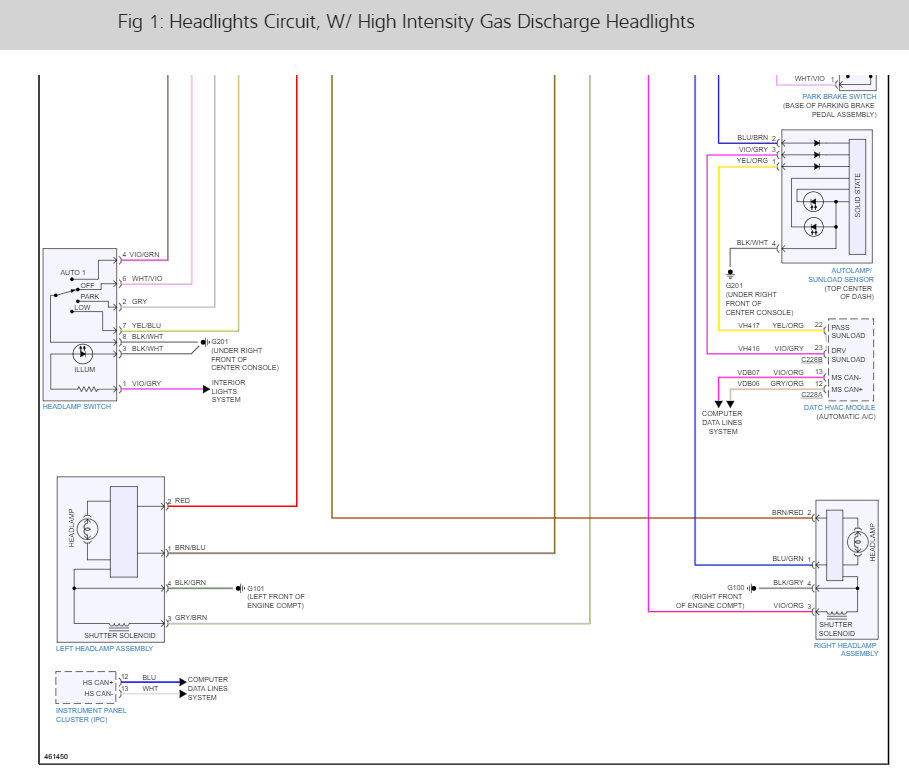Click the BLK/GRY wire label

788,582
